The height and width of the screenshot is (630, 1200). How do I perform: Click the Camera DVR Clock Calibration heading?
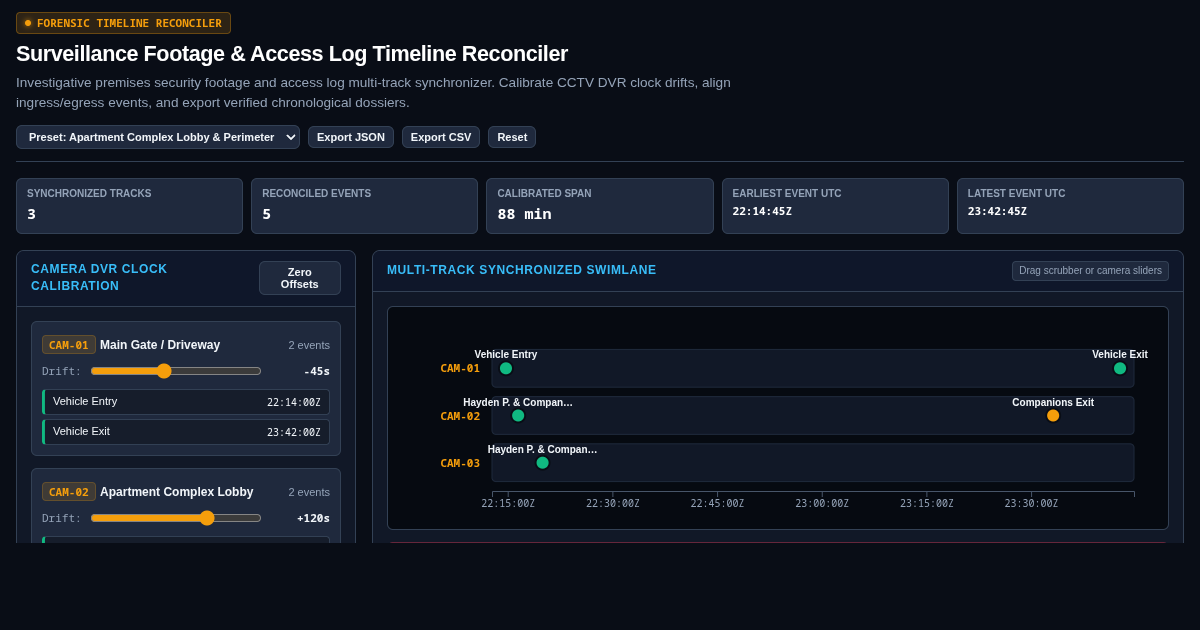[x=99, y=278]
